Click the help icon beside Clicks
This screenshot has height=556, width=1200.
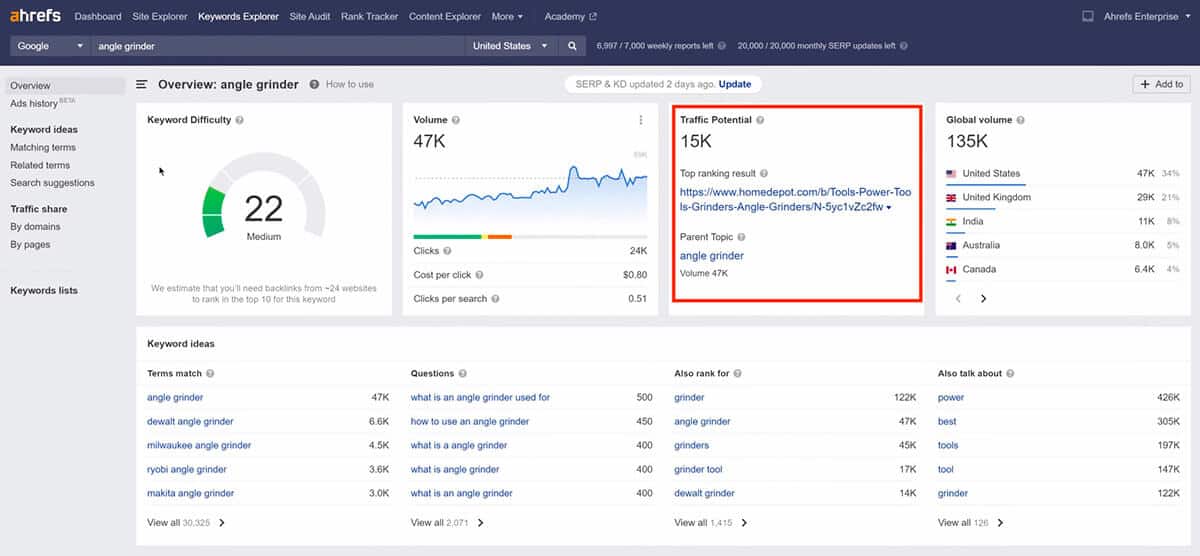click(x=447, y=251)
